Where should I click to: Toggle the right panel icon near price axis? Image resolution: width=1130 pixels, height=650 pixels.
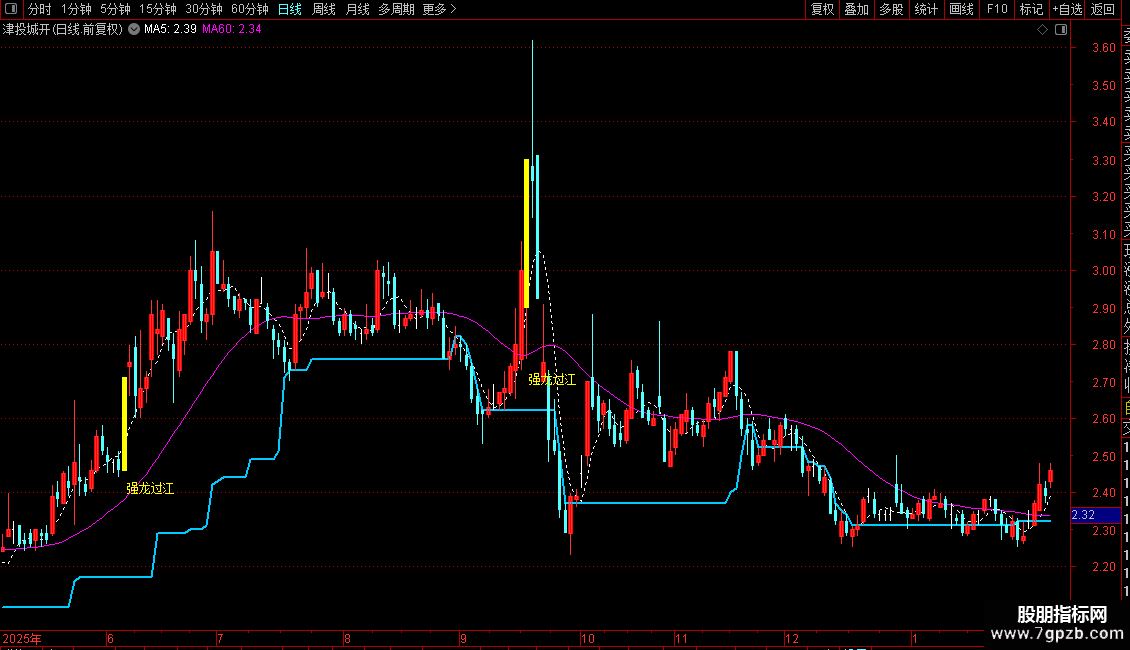pos(1061,30)
